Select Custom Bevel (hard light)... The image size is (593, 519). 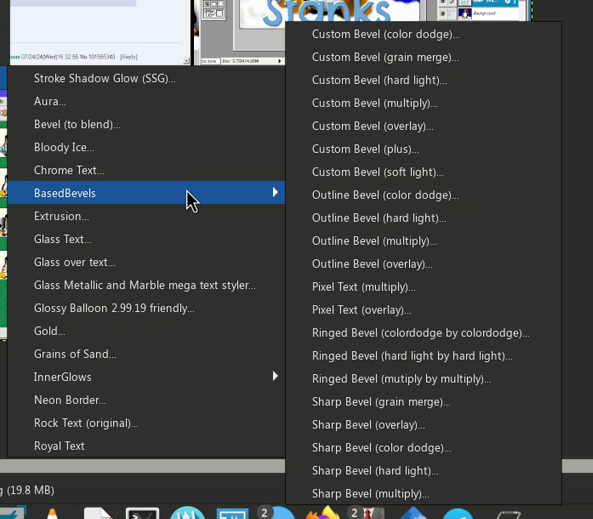[x=423, y=80]
